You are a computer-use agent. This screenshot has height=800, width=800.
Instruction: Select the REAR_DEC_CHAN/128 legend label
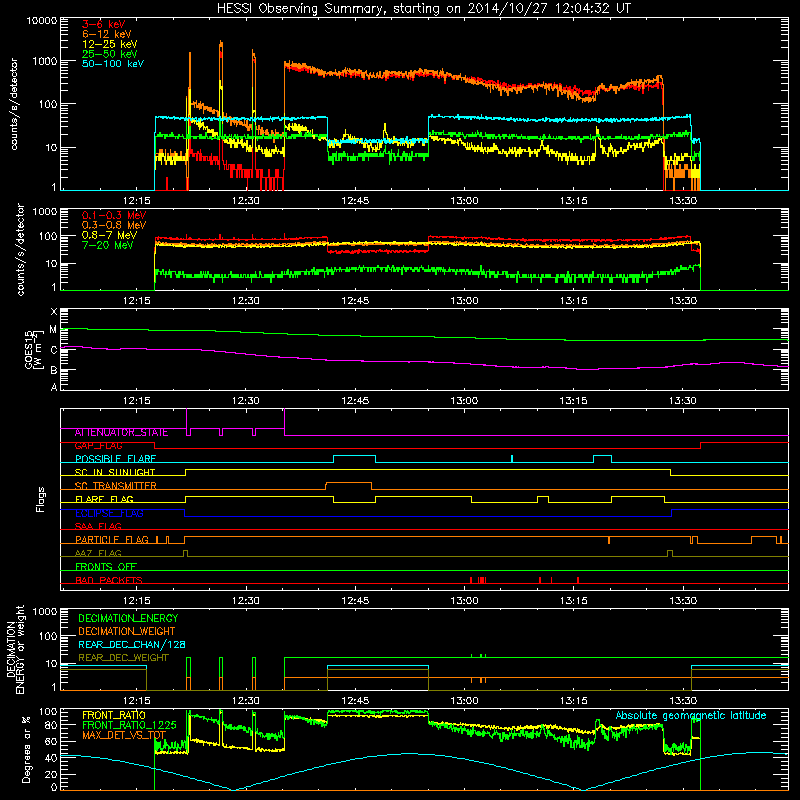[x=132, y=644]
